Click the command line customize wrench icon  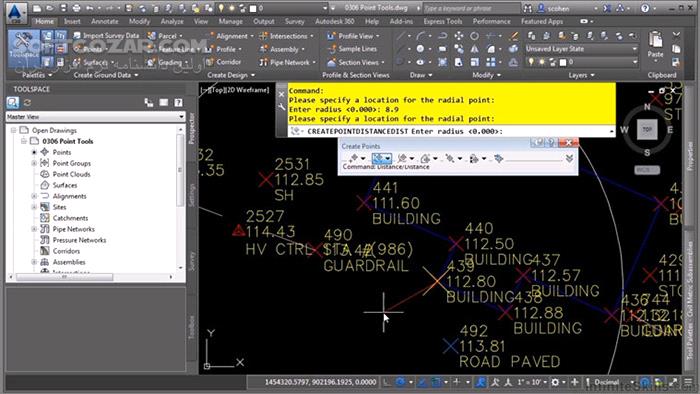[281, 107]
